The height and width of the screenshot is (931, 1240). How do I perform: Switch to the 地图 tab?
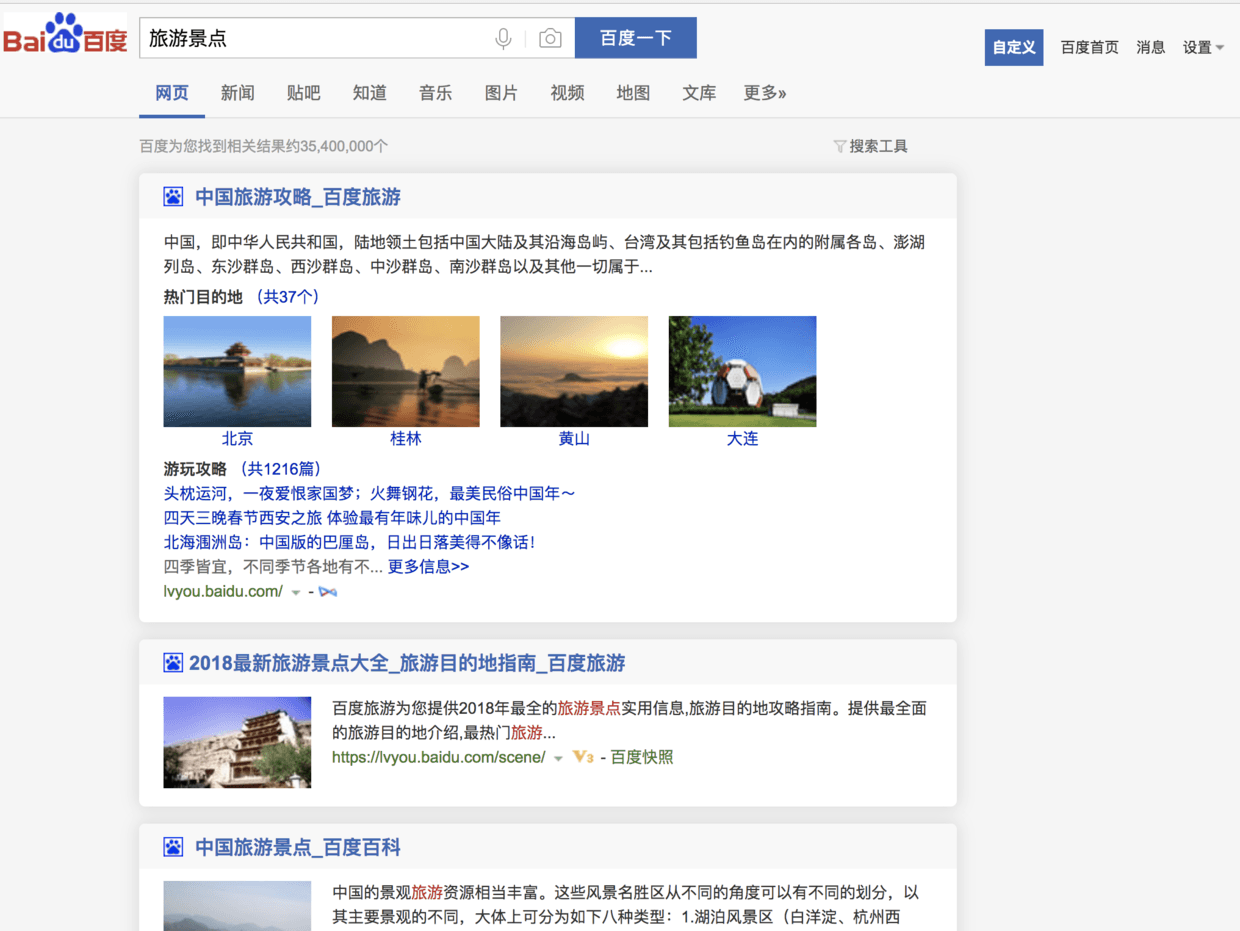point(634,93)
